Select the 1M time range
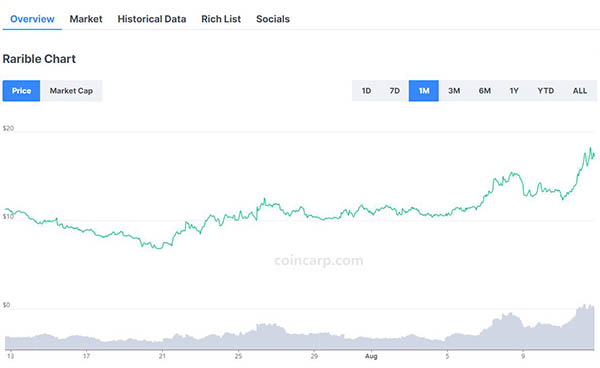The height and width of the screenshot is (368, 600). (424, 91)
